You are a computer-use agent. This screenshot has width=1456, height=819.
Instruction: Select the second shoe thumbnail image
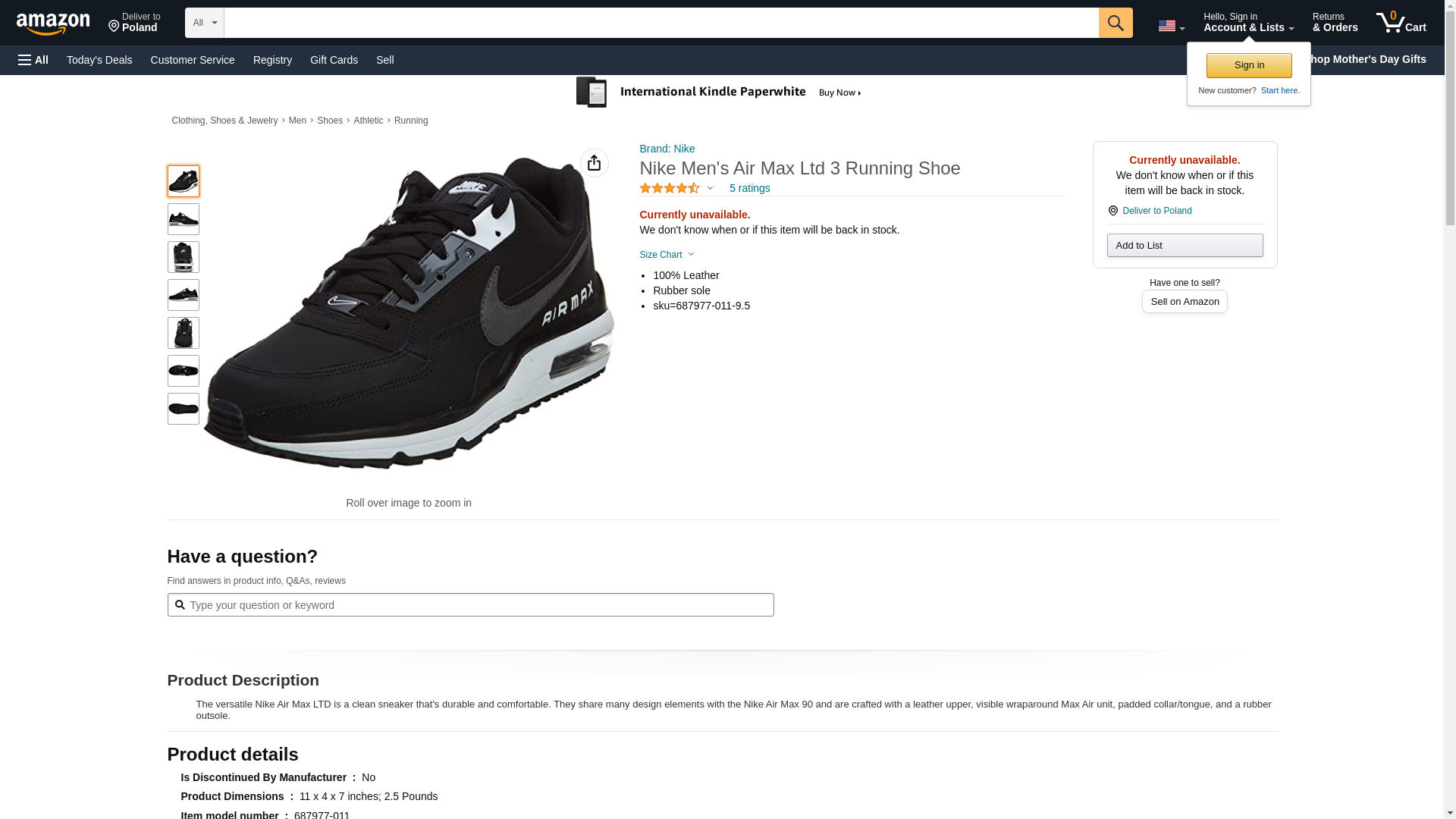pos(183,219)
